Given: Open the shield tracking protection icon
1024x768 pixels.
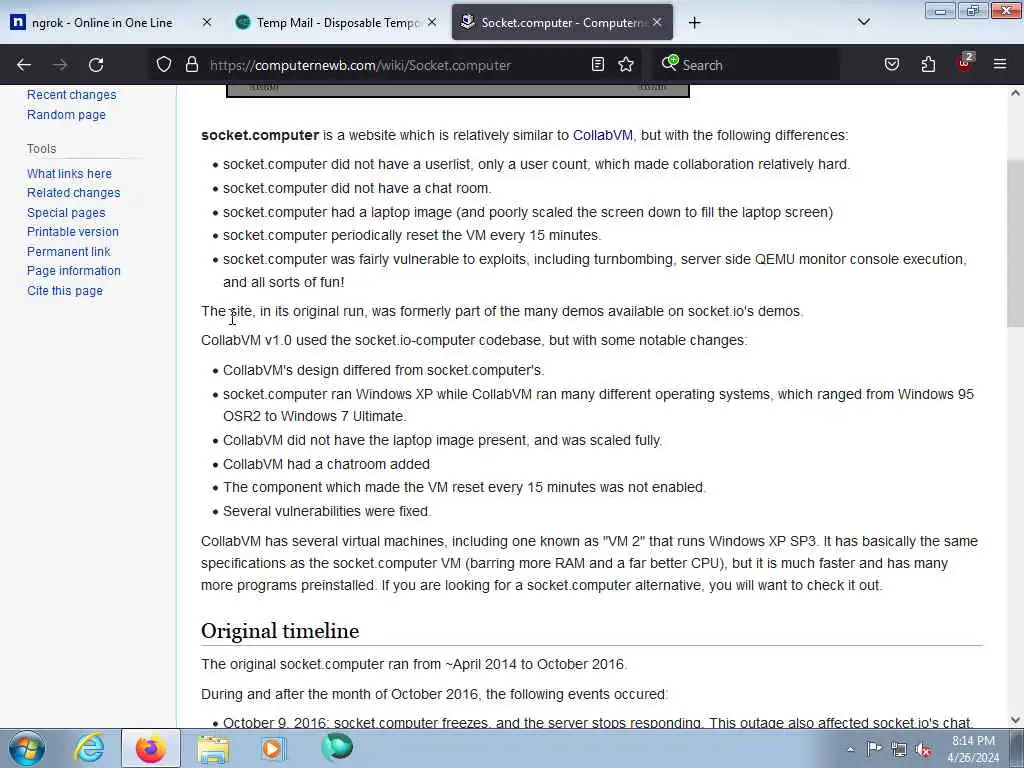Looking at the screenshot, I should point(164,65).
